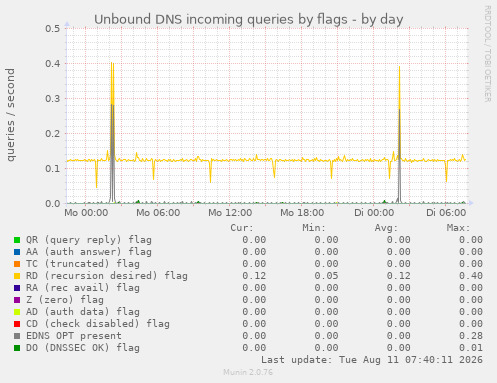Click the AD flag lime color swatch
The width and height of the screenshot is (497, 383).
(x=17, y=312)
